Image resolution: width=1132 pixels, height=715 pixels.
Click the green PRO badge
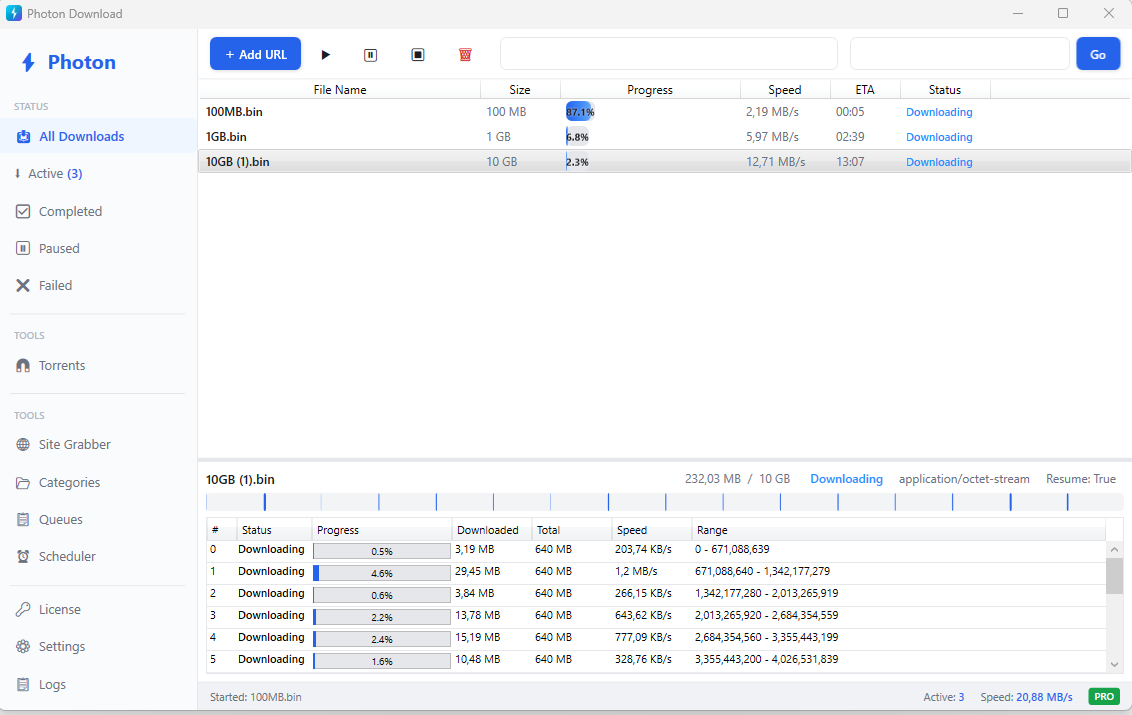pos(1104,697)
